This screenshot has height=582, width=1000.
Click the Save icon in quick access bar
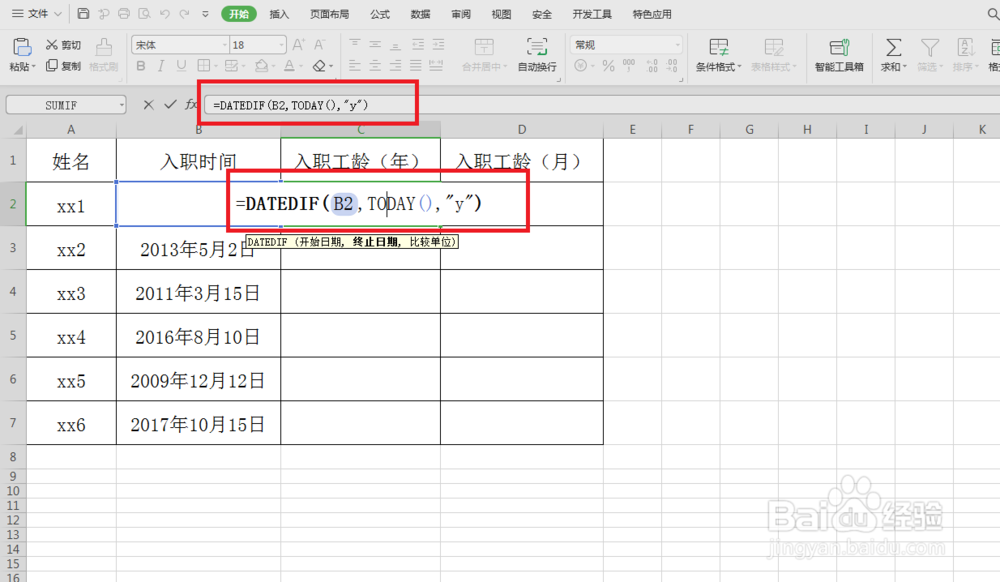tap(83, 13)
